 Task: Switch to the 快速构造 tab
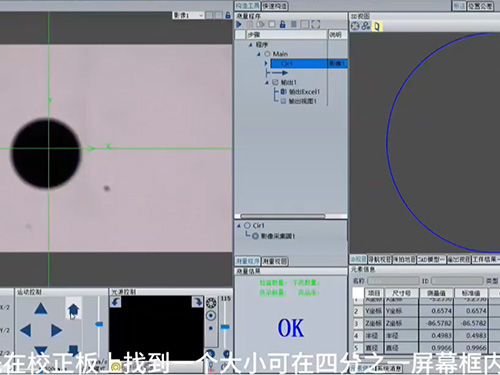tap(275, 6)
